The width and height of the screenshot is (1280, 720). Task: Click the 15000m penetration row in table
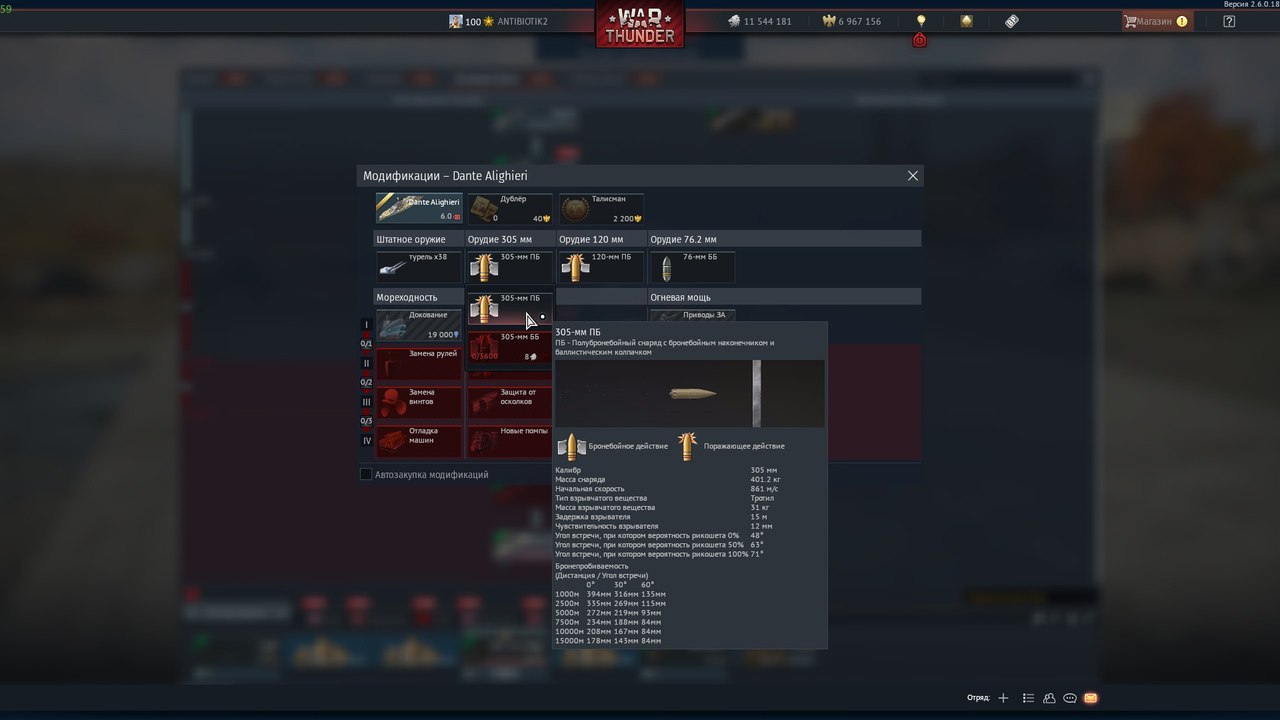(608, 641)
